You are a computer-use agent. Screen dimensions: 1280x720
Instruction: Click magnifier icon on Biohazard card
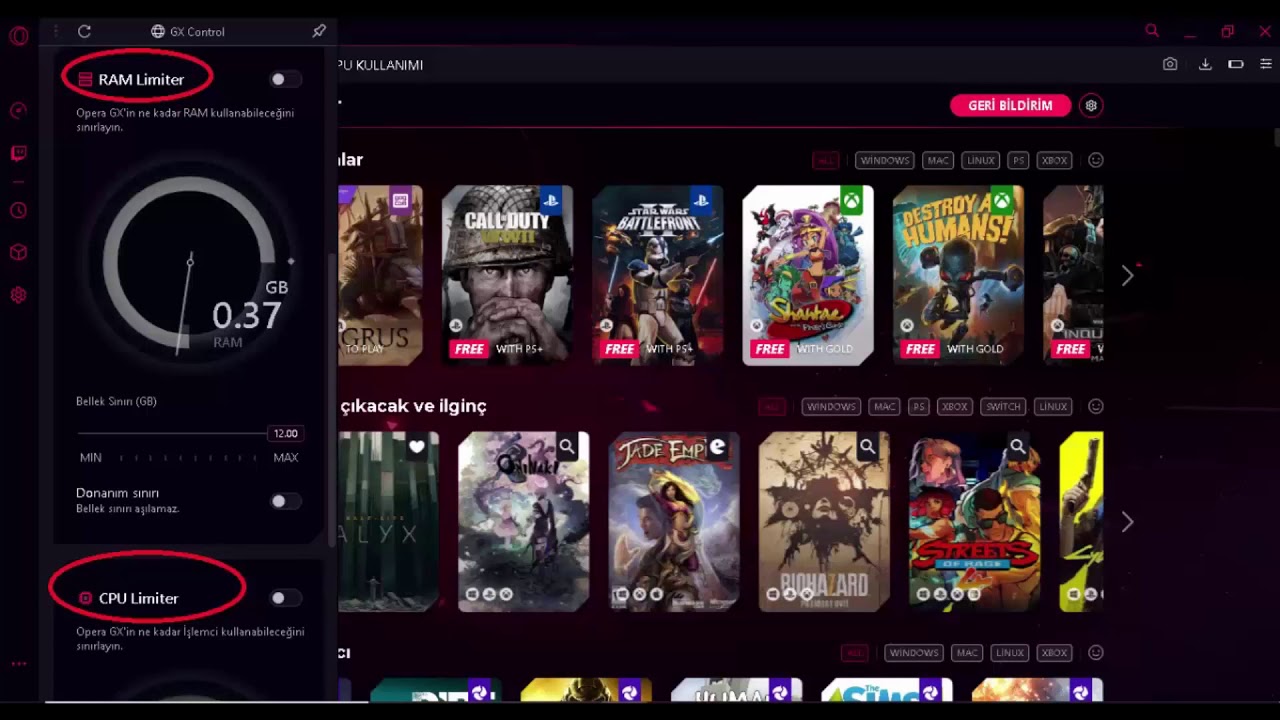pyautogui.click(x=867, y=447)
